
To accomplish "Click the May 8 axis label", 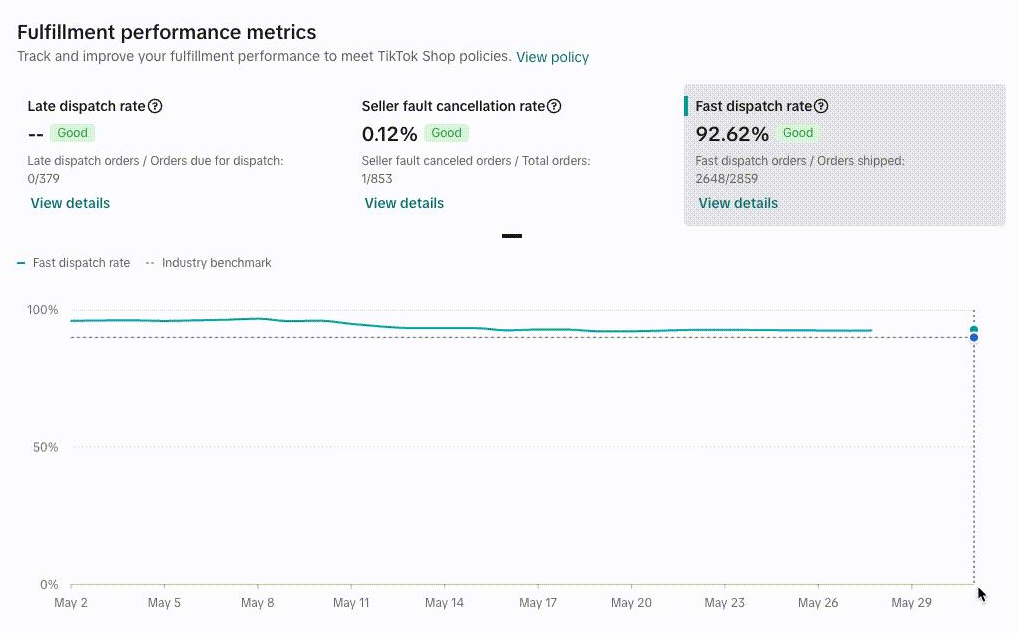I will pyautogui.click(x=258, y=603).
